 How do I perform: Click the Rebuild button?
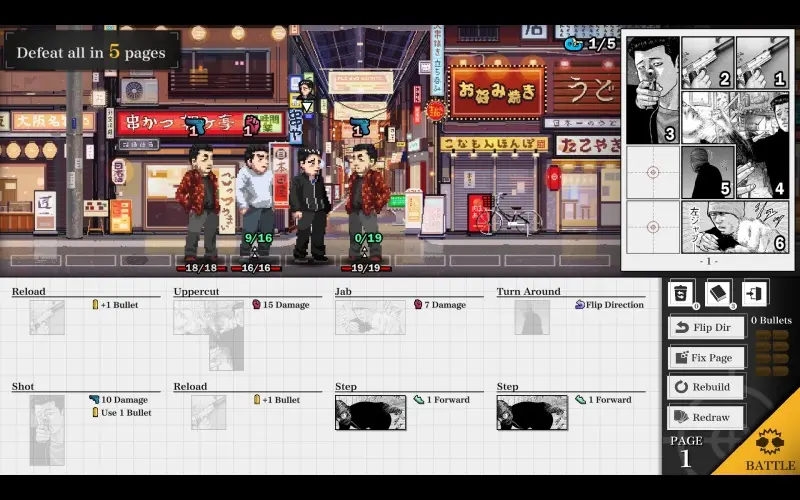click(705, 387)
